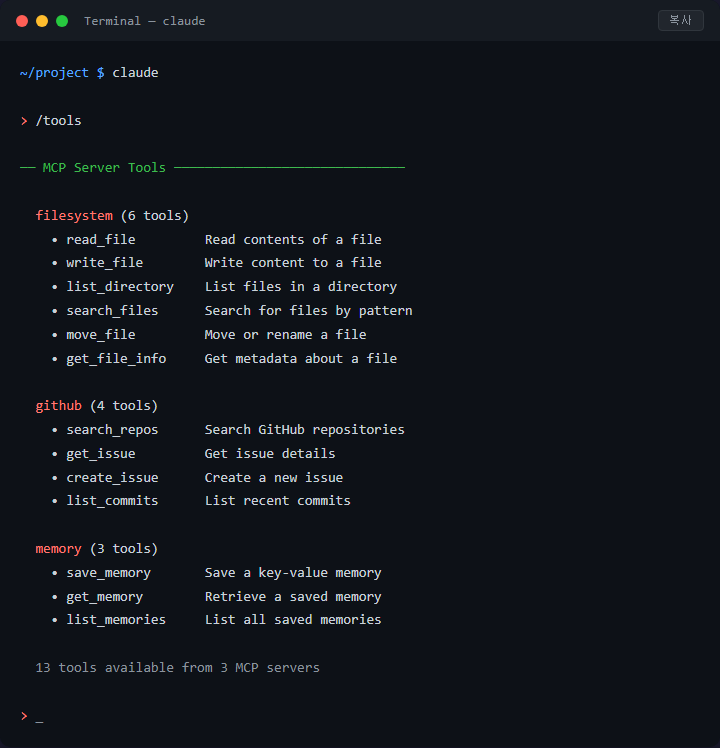Click the '/tools' command line

click(58, 121)
